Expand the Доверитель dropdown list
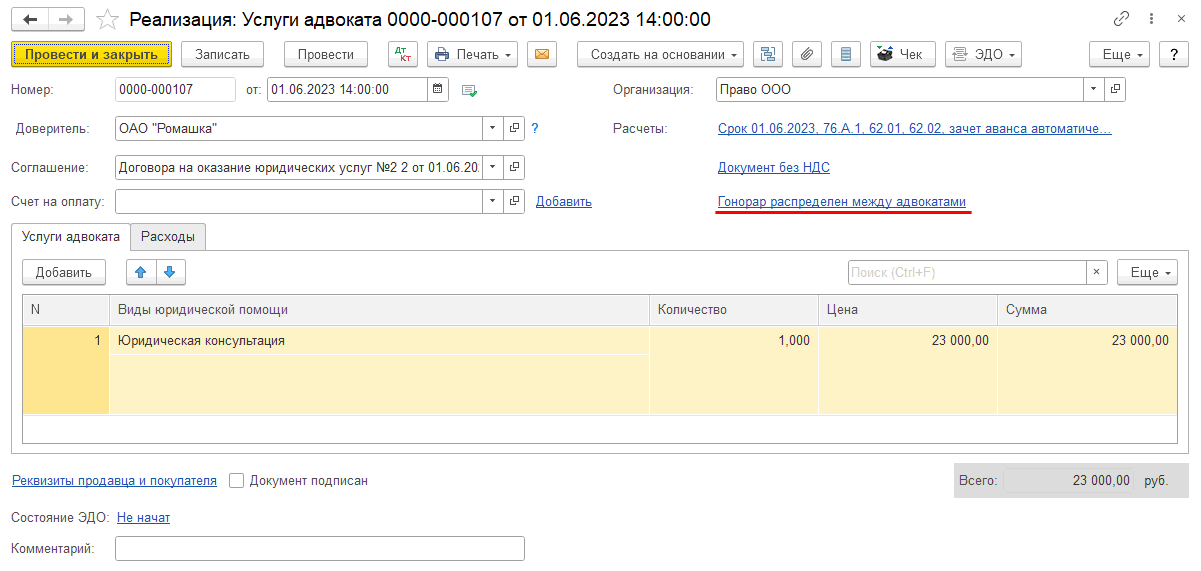The image size is (1201, 571). 492,128
